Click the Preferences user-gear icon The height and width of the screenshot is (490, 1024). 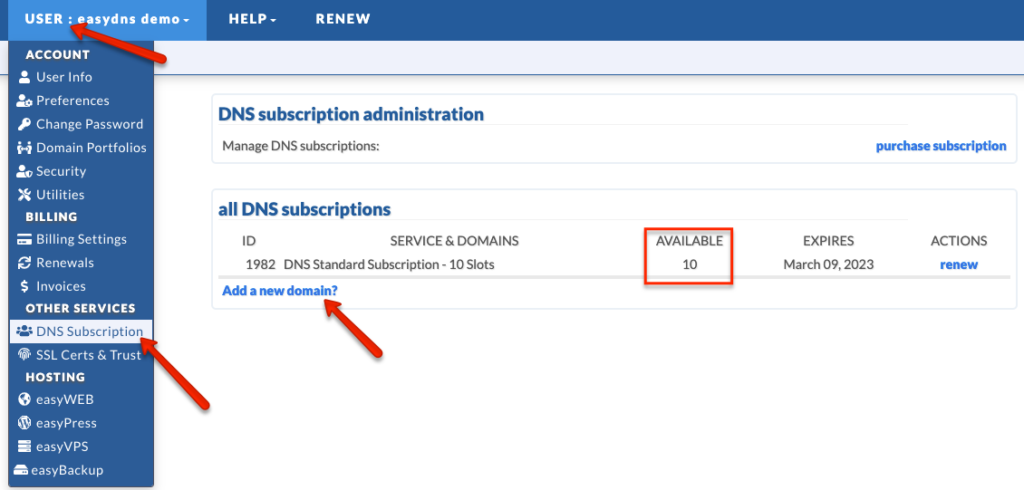pyautogui.click(x=24, y=101)
